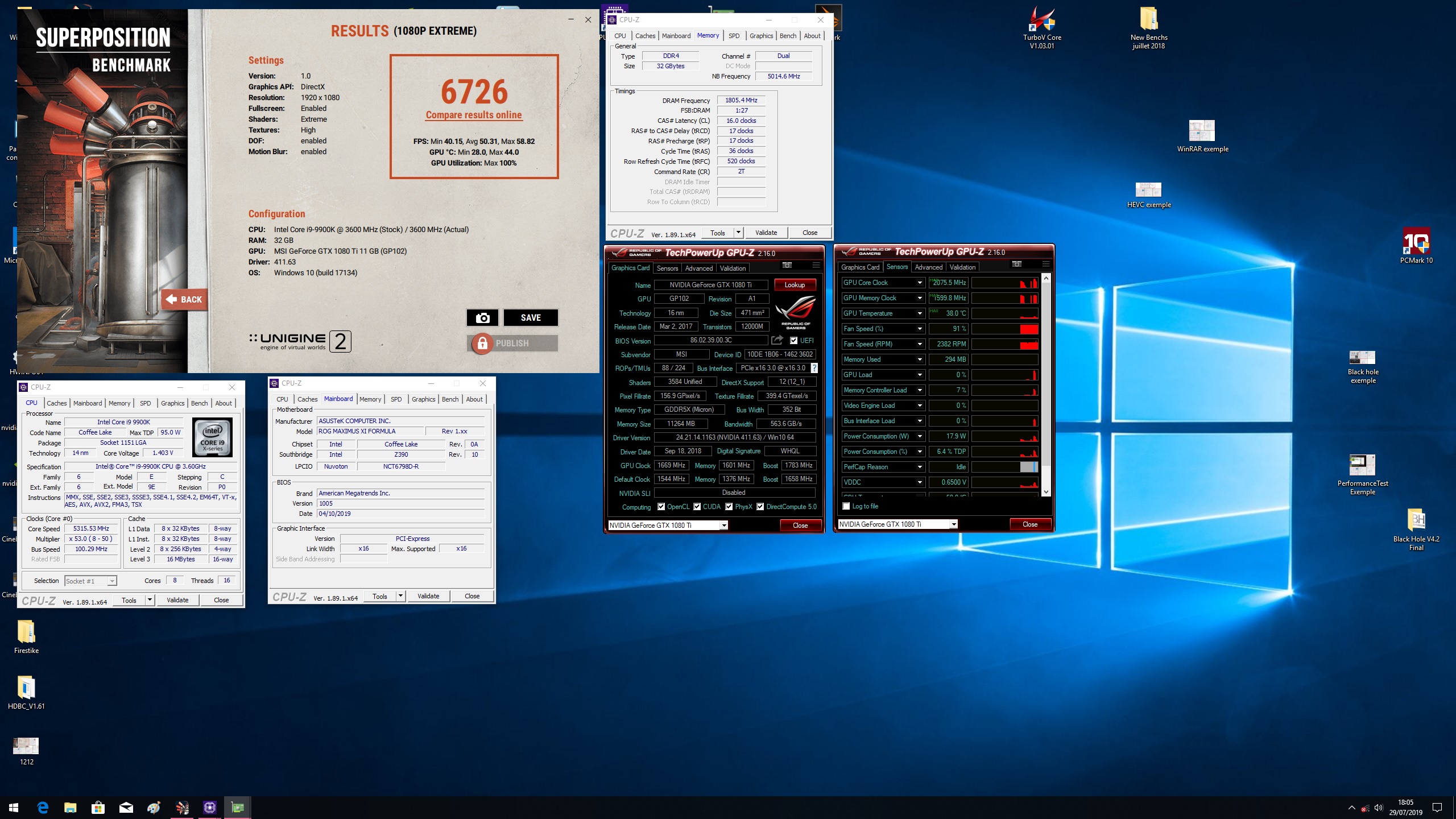Open PCMark 10 desktop shortcut
Viewport: 1456px width, 819px height.
pyautogui.click(x=1416, y=246)
